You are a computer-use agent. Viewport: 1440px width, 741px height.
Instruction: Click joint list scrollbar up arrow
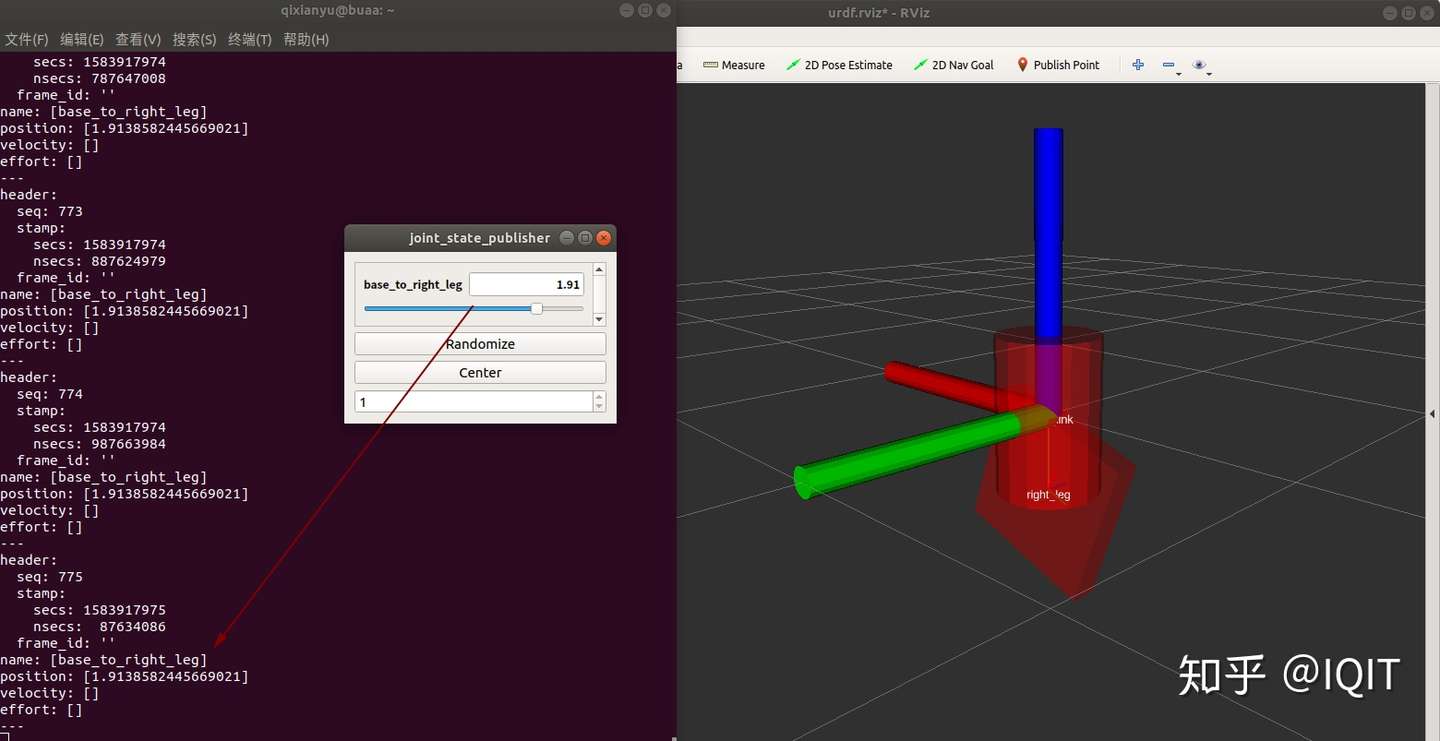tap(599, 270)
